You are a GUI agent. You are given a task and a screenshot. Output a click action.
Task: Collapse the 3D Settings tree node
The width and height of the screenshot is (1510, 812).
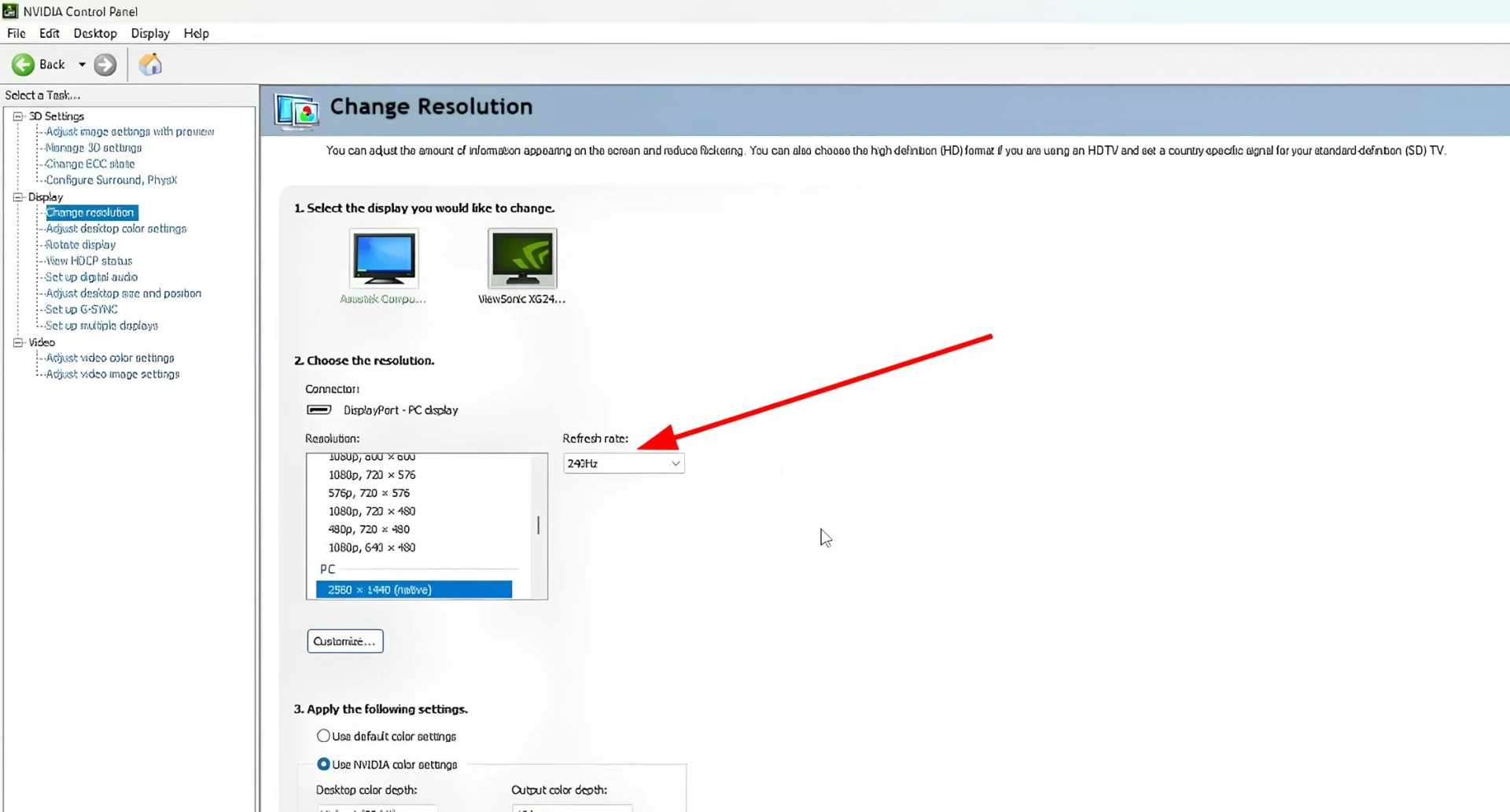18,116
